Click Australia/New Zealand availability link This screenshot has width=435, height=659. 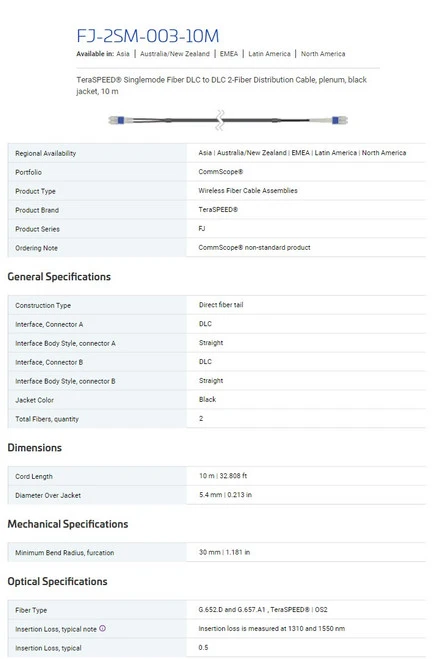click(x=175, y=54)
